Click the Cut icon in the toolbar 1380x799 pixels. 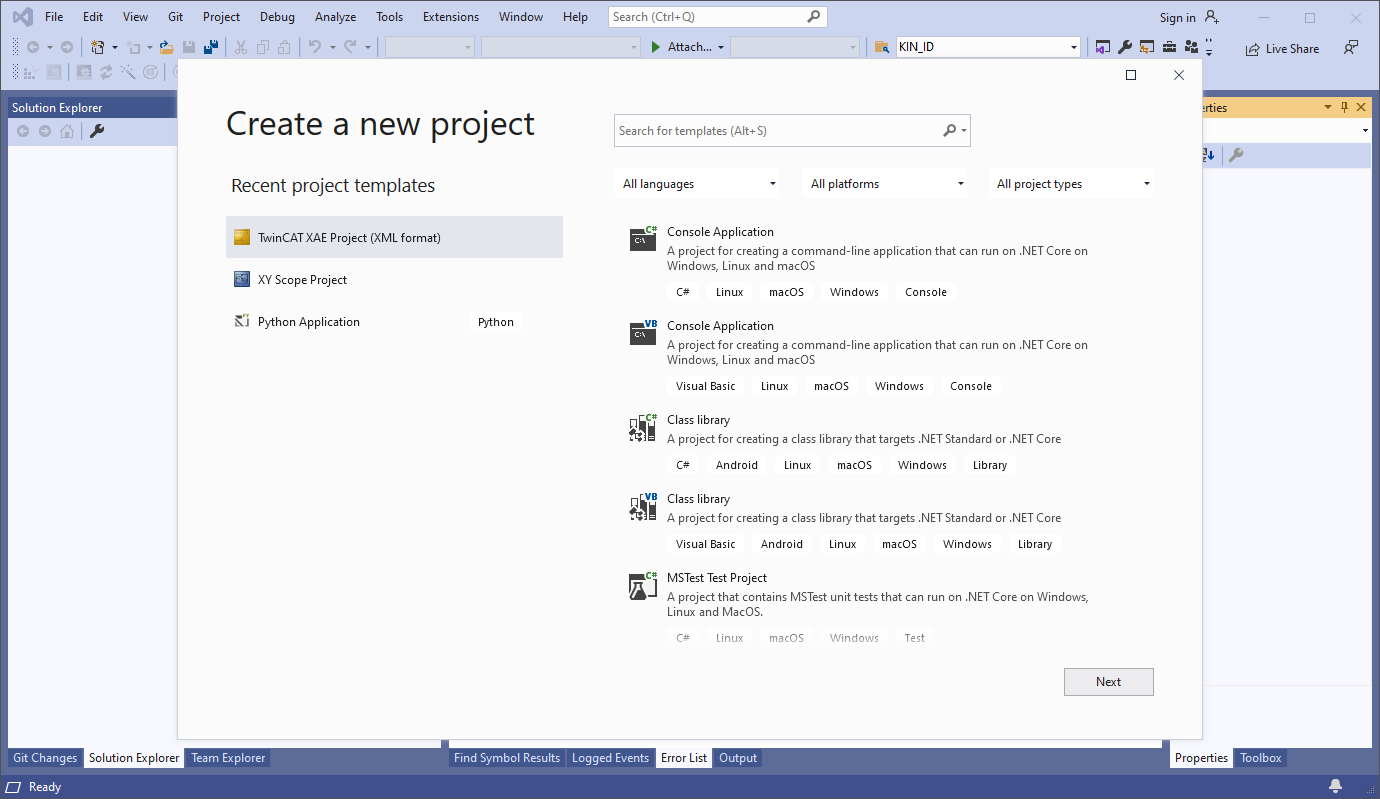[x=242, y=45]
